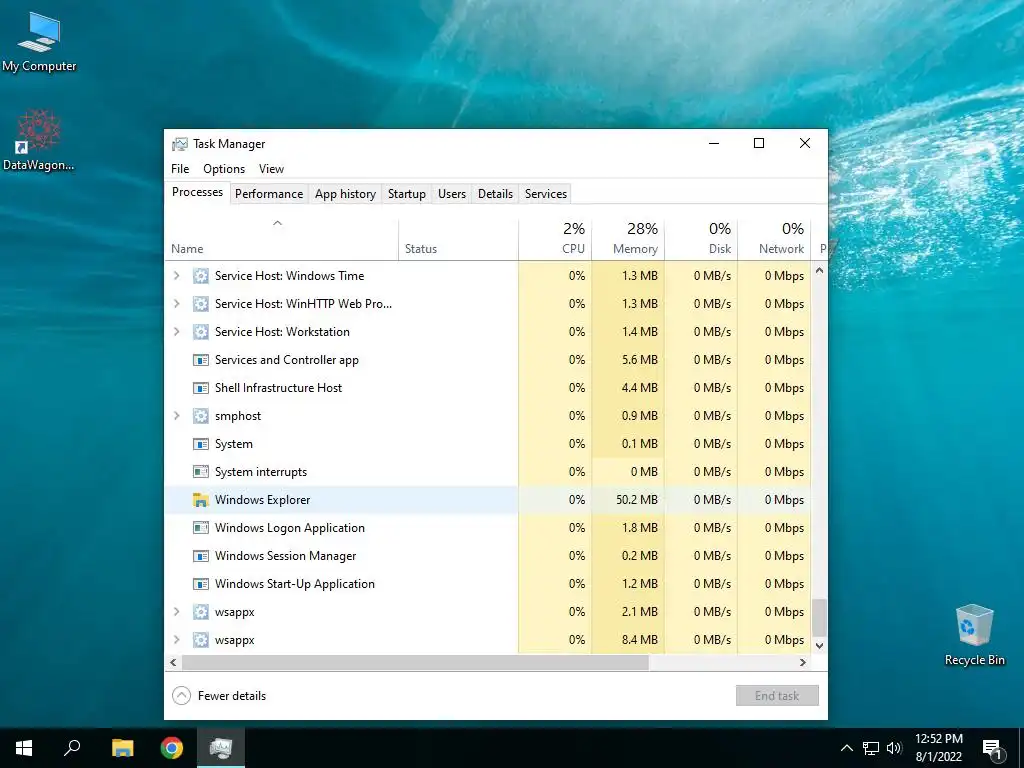Image resolution: width=1024 pixels, height=768 pixels.
Task: Select the Recycle Bin desktop icon
Action: (974, 635)
